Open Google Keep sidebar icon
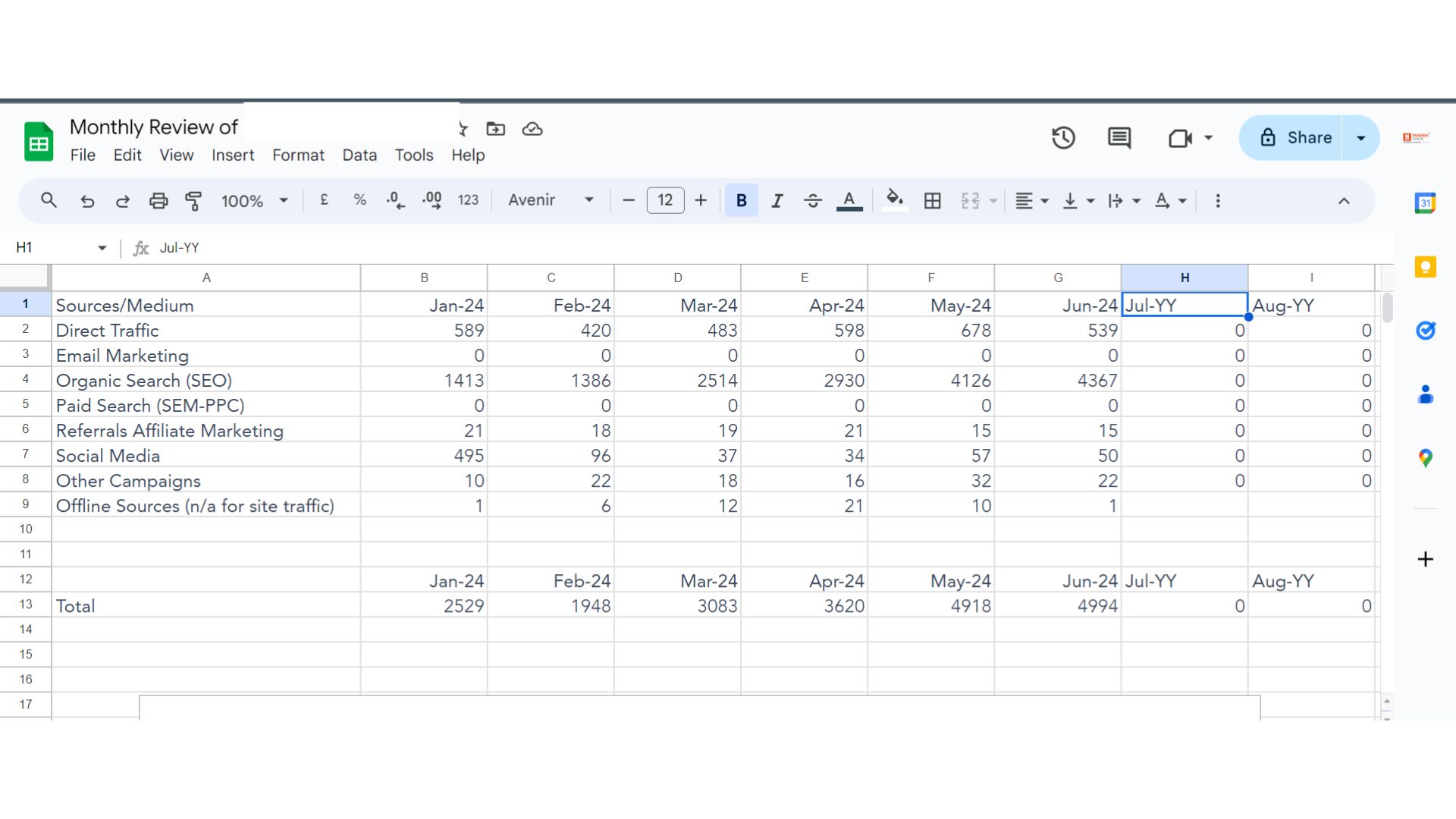 [x=1425, y=267]
